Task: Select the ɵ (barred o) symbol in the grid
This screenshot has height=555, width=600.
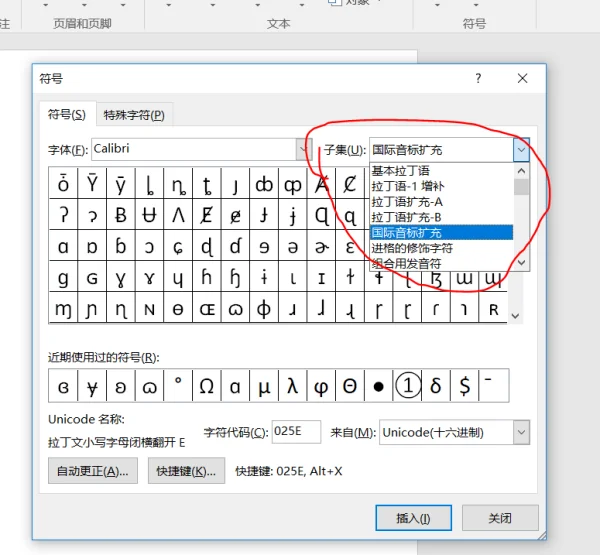Action: click(x=178, y=309)
